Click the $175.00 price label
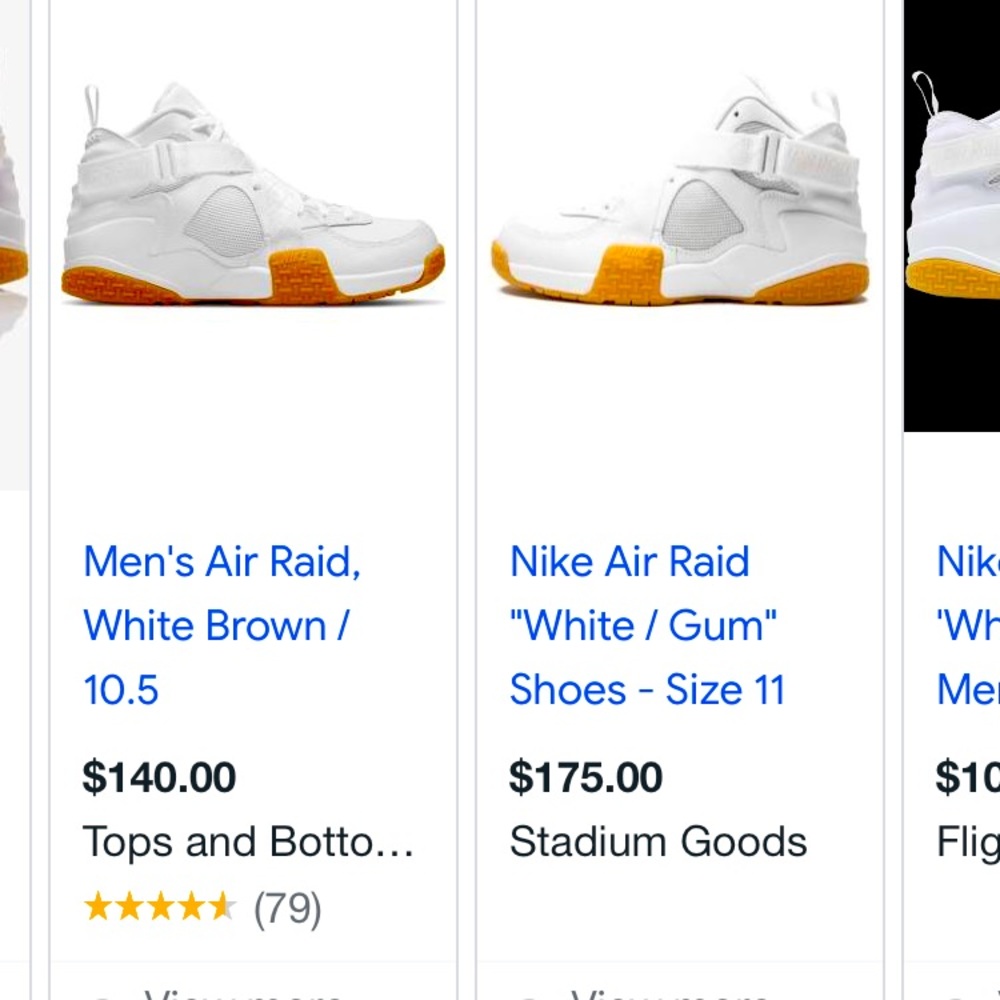The image size is (1000, 1000). [x=585, y=777]
